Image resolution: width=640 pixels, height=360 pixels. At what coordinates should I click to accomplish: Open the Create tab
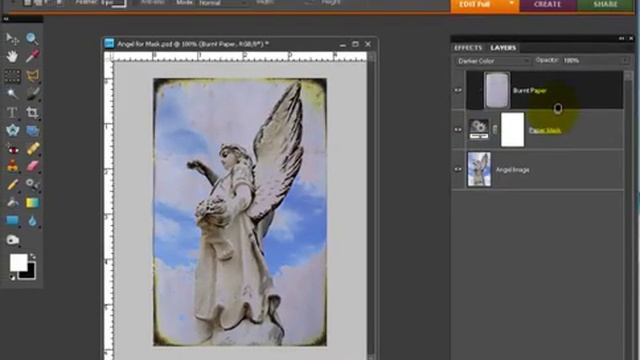[548, 4]
